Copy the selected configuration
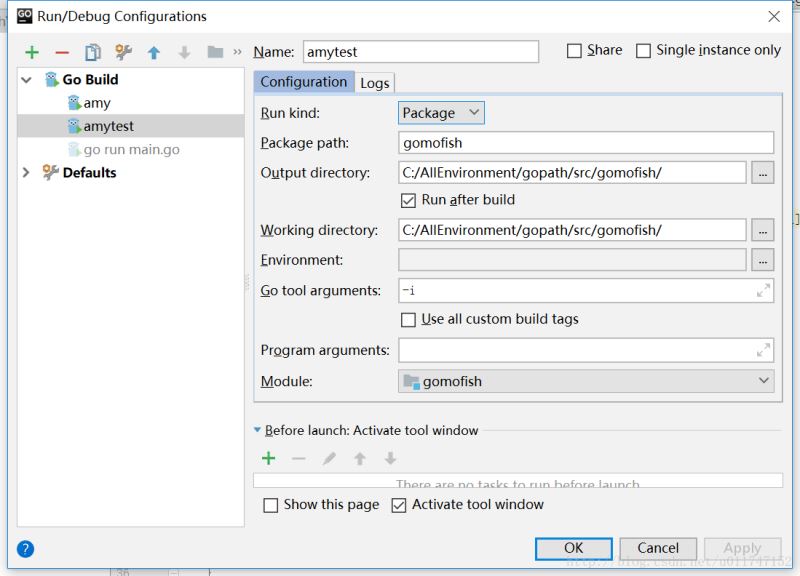 tap(93, 52)
